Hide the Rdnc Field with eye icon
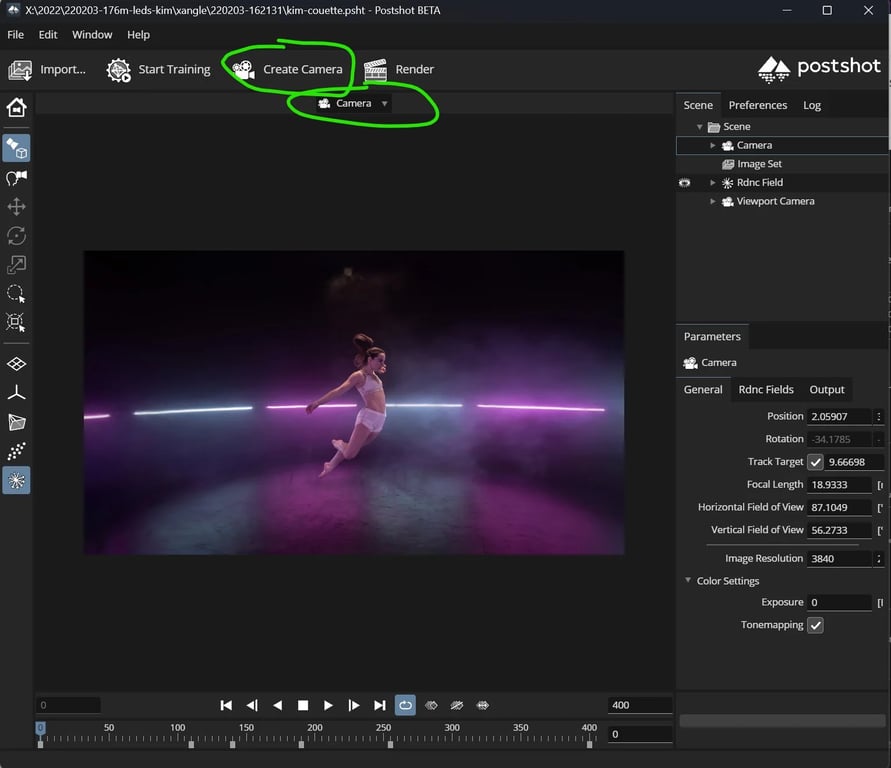 685,183
